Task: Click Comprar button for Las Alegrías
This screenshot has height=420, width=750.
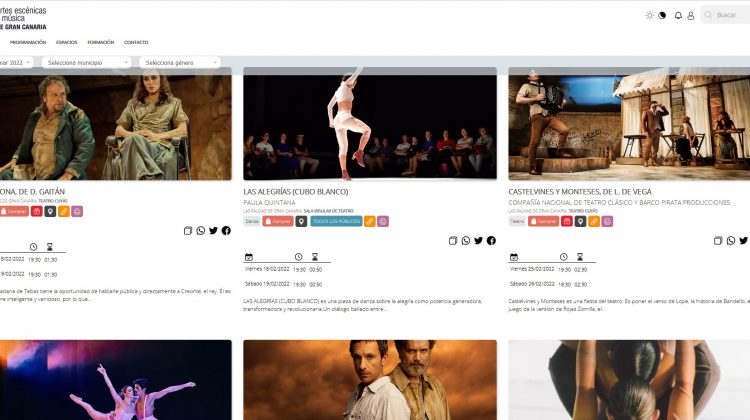Action: pos(278,221)
